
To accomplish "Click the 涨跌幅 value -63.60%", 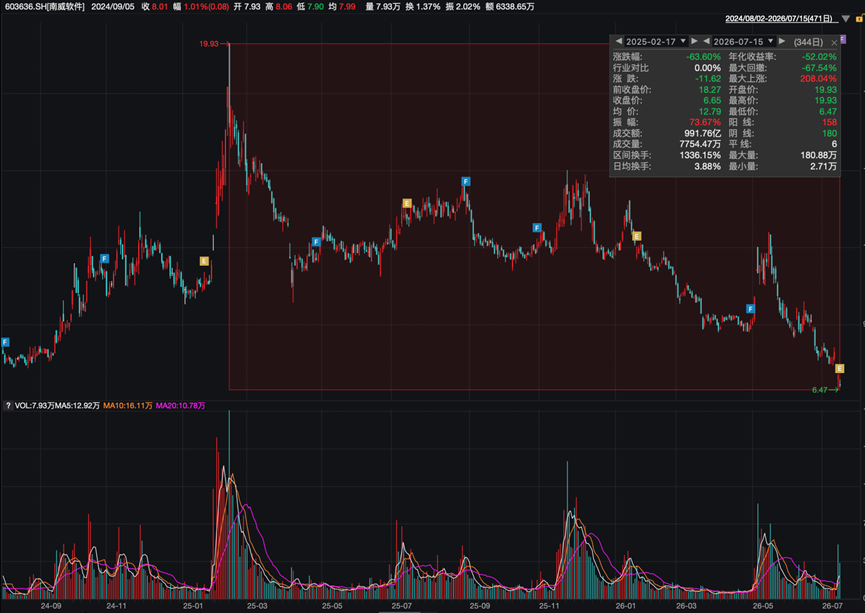I will coord(703,57).
